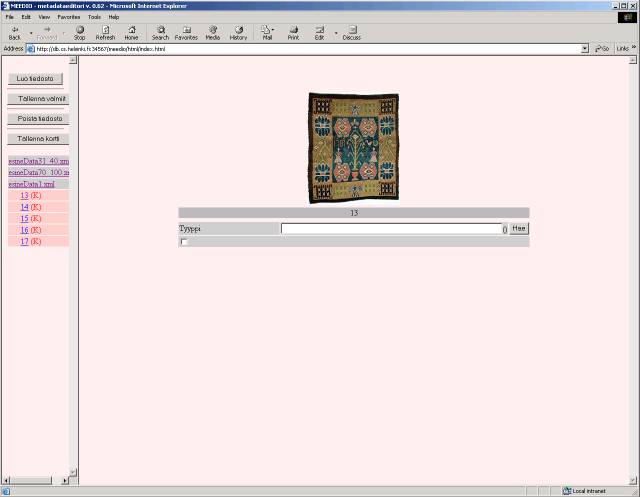Open the Home toolbar icon

click(x=131, y=33)
